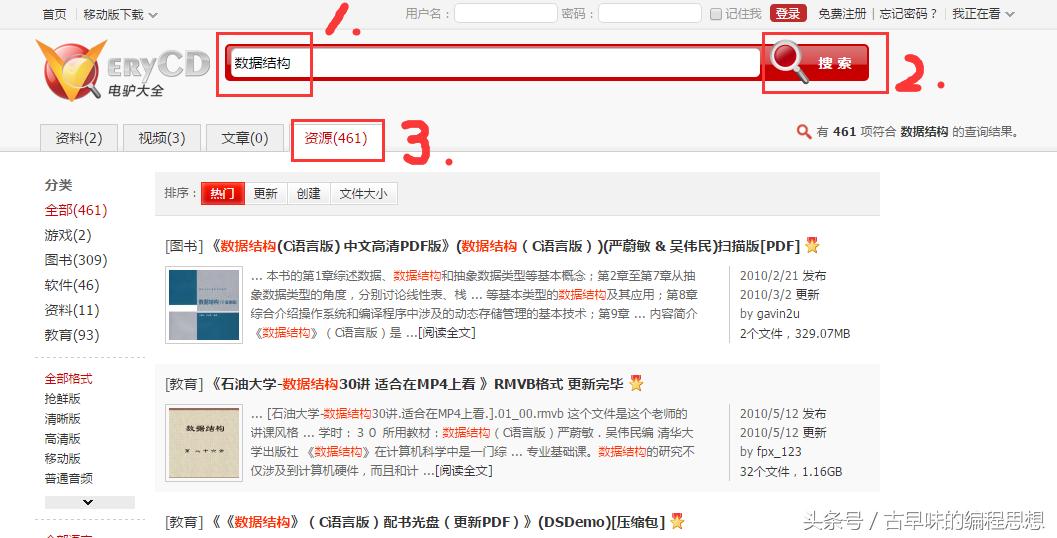Image resolution: width=1057 pixels, height=538 pixels.
Task: Click magnifier icon beside 461 results summary
Action: 804,131
